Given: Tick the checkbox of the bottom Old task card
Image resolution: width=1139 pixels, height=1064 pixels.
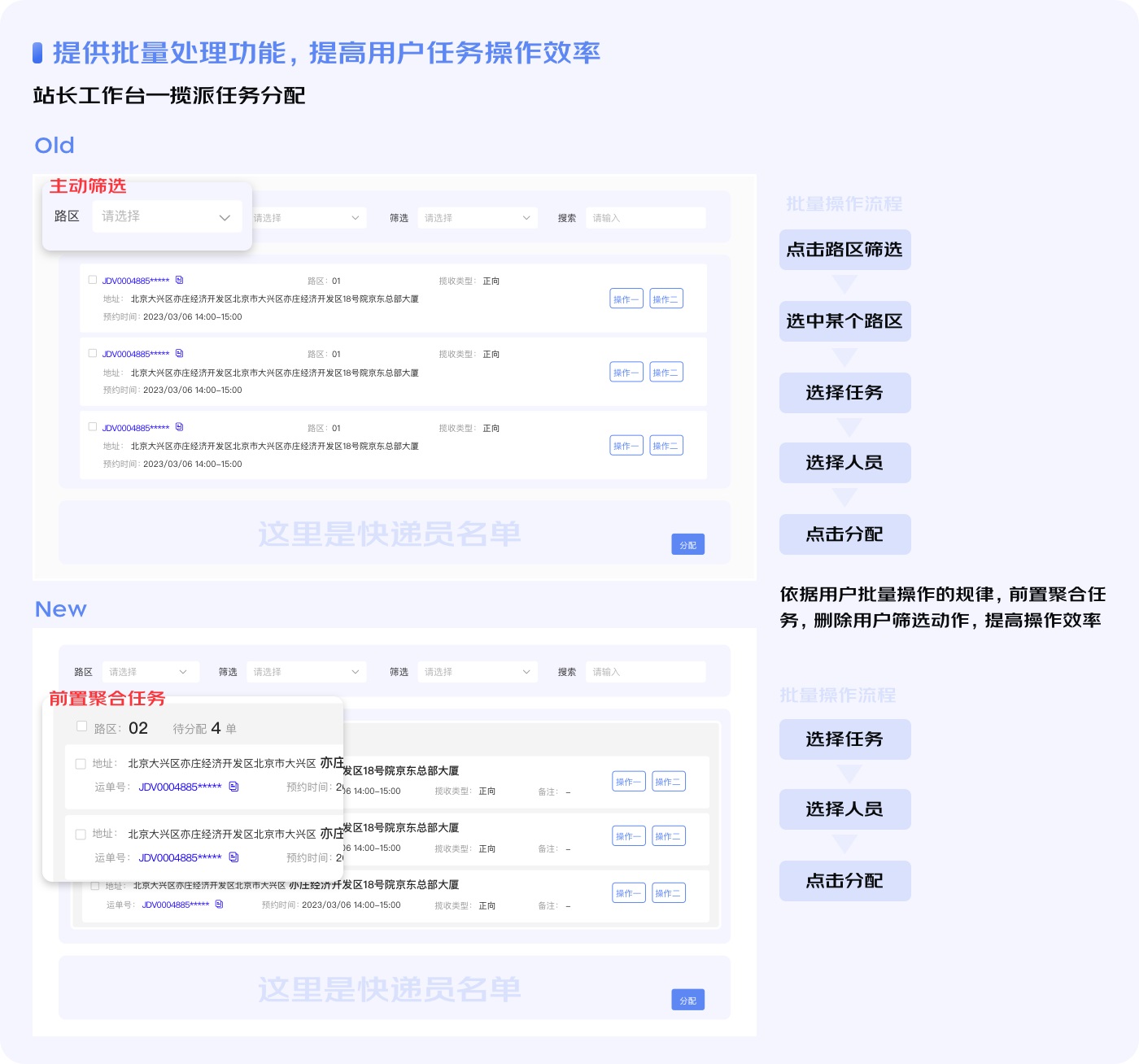Looking at the screenshot, I should tap(93, 426).
